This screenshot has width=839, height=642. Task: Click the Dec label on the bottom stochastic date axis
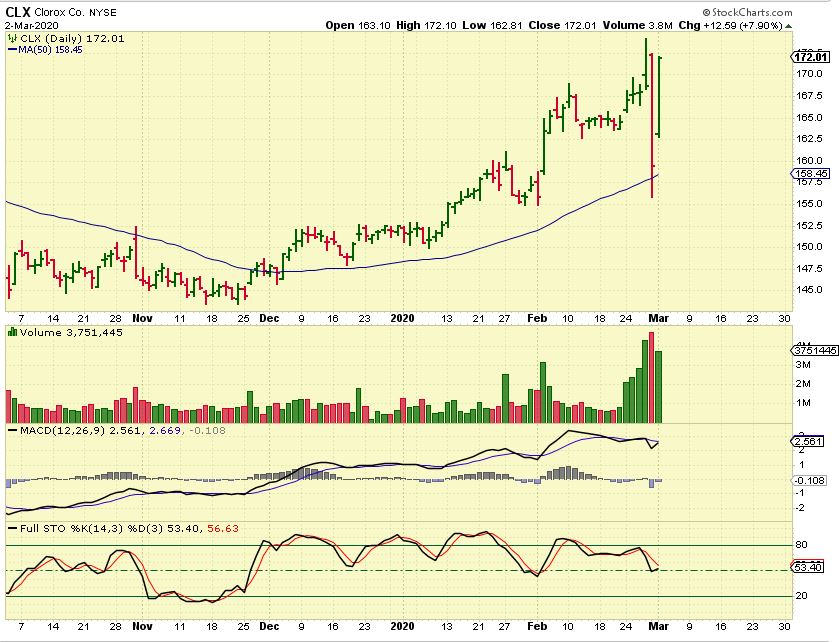point(269,626)
